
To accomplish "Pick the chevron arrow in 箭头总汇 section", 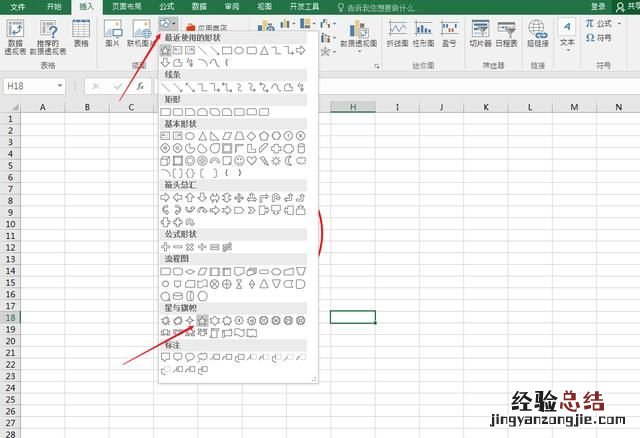I will (x=251, y=210).
